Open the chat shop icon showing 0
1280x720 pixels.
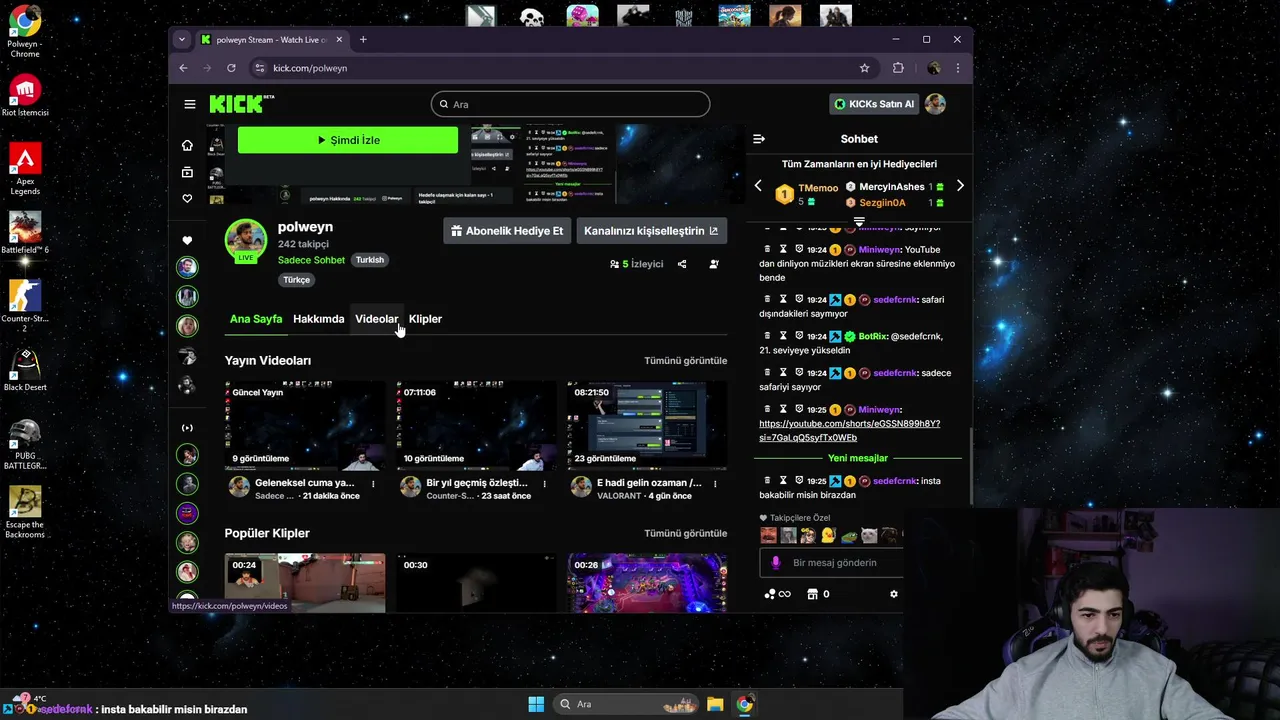pos(819,594)
